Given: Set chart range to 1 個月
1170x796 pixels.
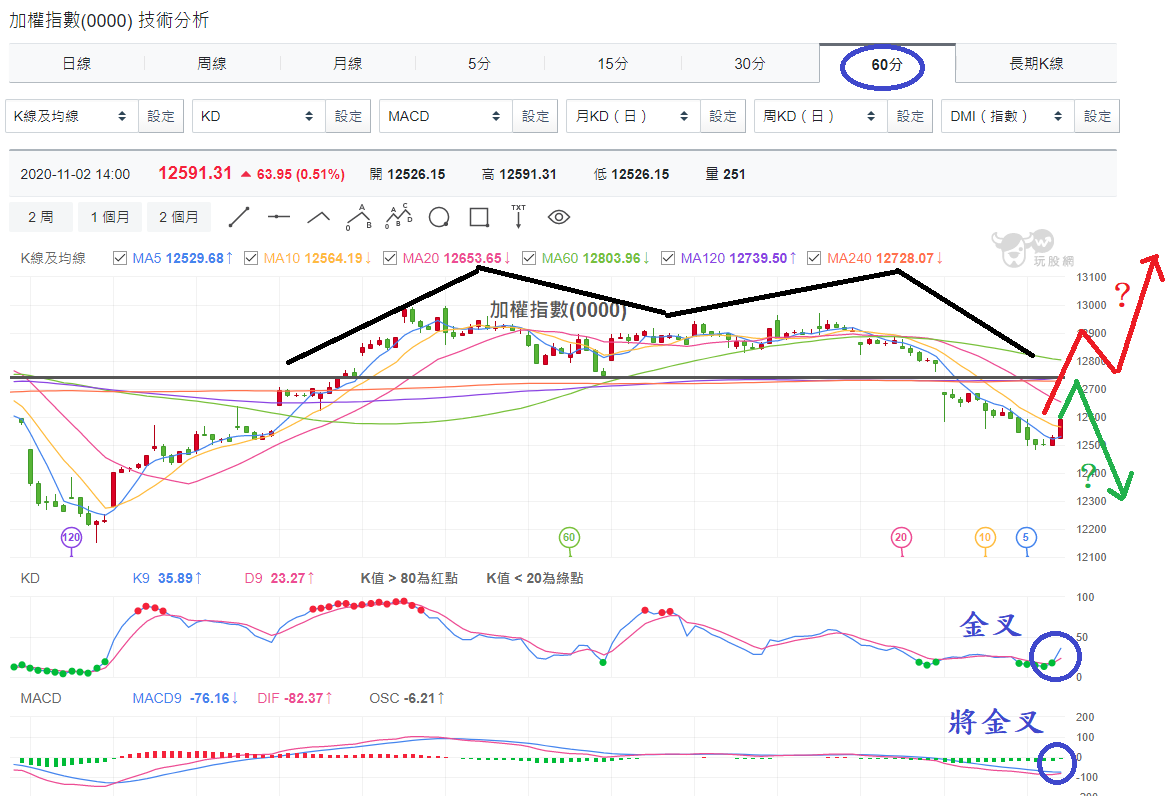Looking at the screenshot, I should click(x=110, y=217).
